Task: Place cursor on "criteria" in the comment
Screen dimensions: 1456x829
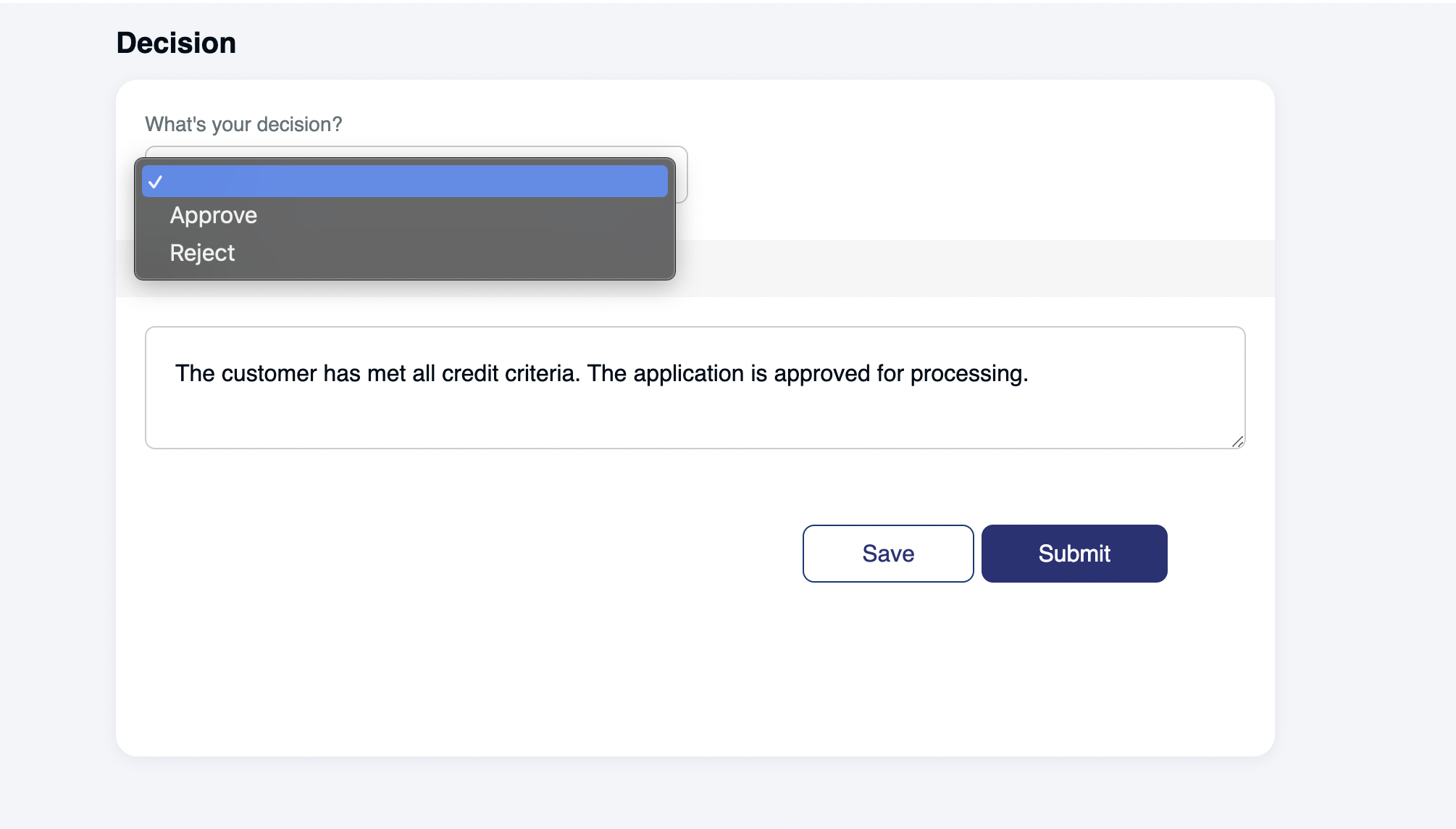Action: [543, 374]
